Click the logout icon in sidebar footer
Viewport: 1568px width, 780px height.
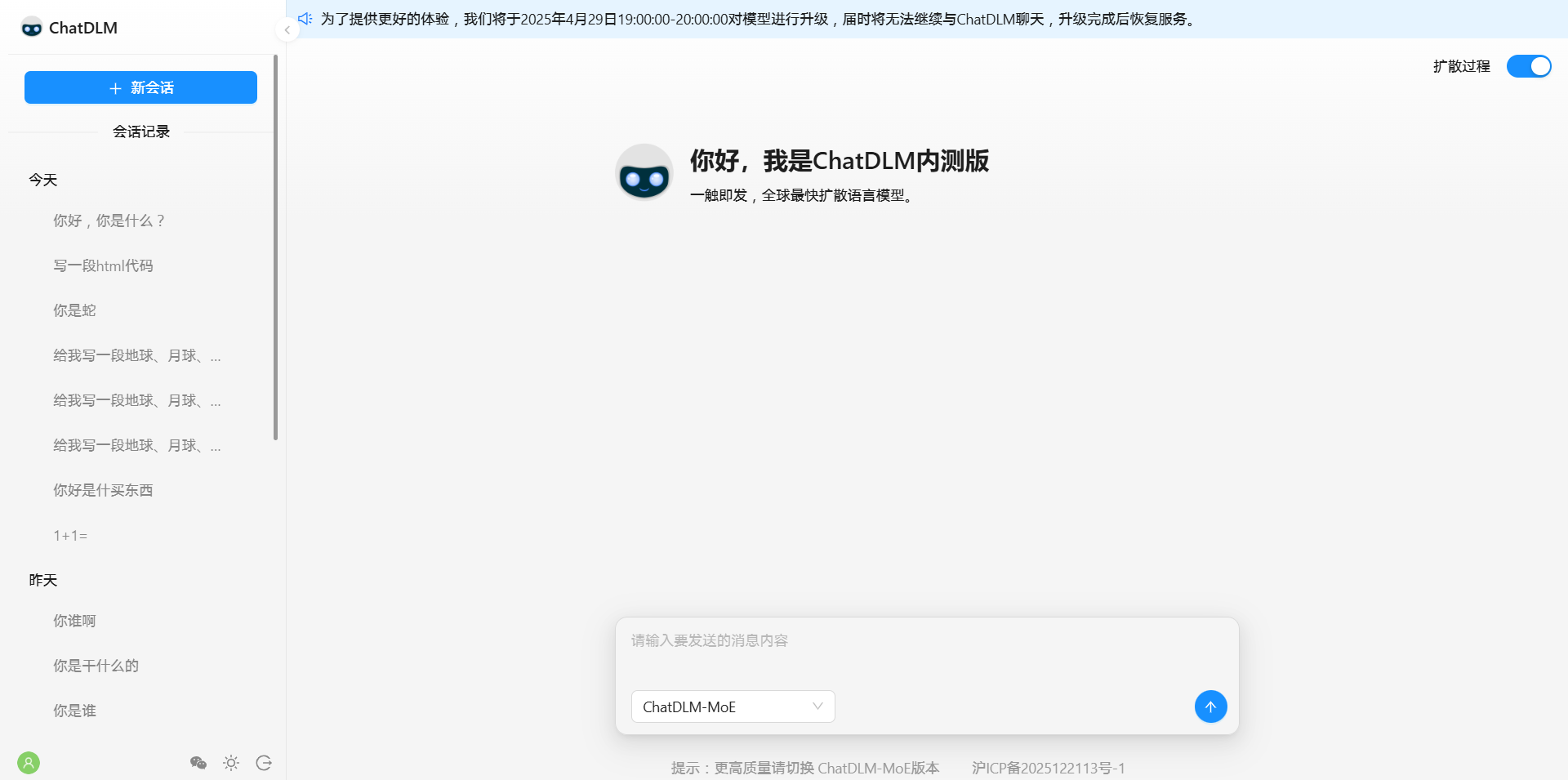pos(264,763)
